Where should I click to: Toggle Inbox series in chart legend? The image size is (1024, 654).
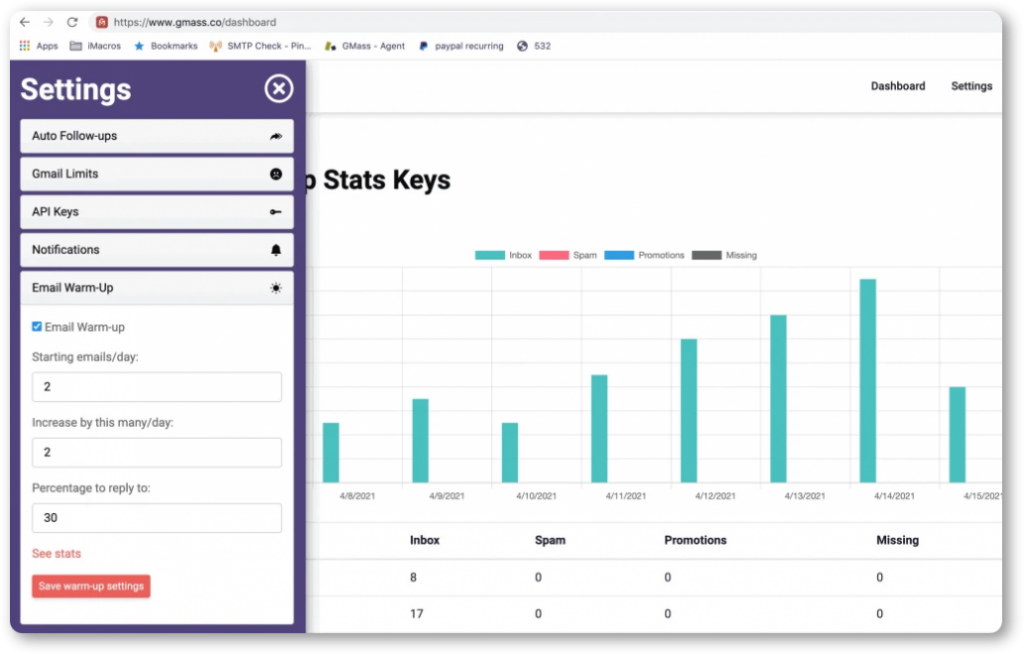504,255
